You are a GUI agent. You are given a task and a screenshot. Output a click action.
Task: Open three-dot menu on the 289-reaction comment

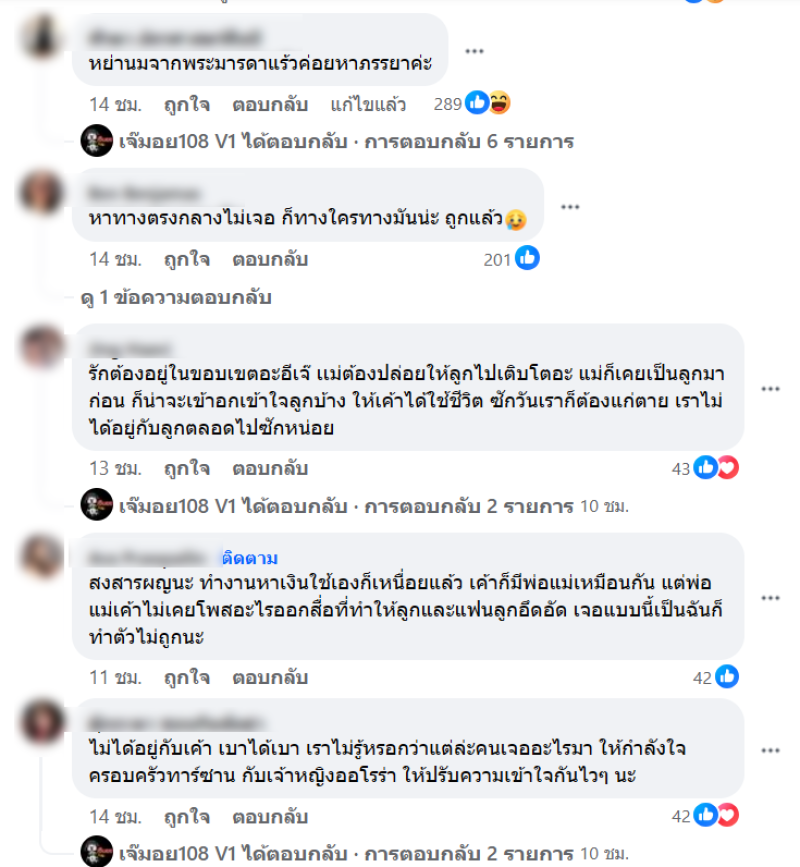[474, 51]
